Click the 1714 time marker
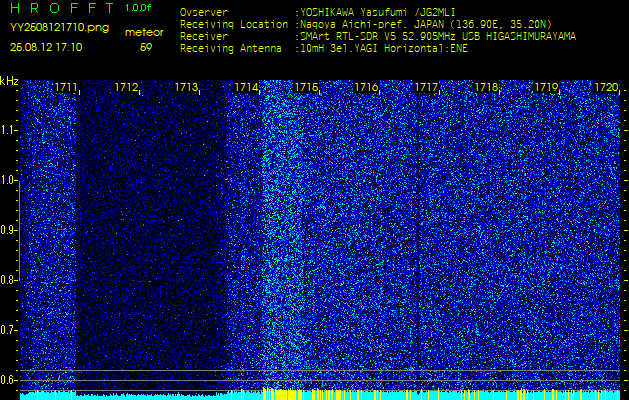629x400 pixels. click(246, 87)
